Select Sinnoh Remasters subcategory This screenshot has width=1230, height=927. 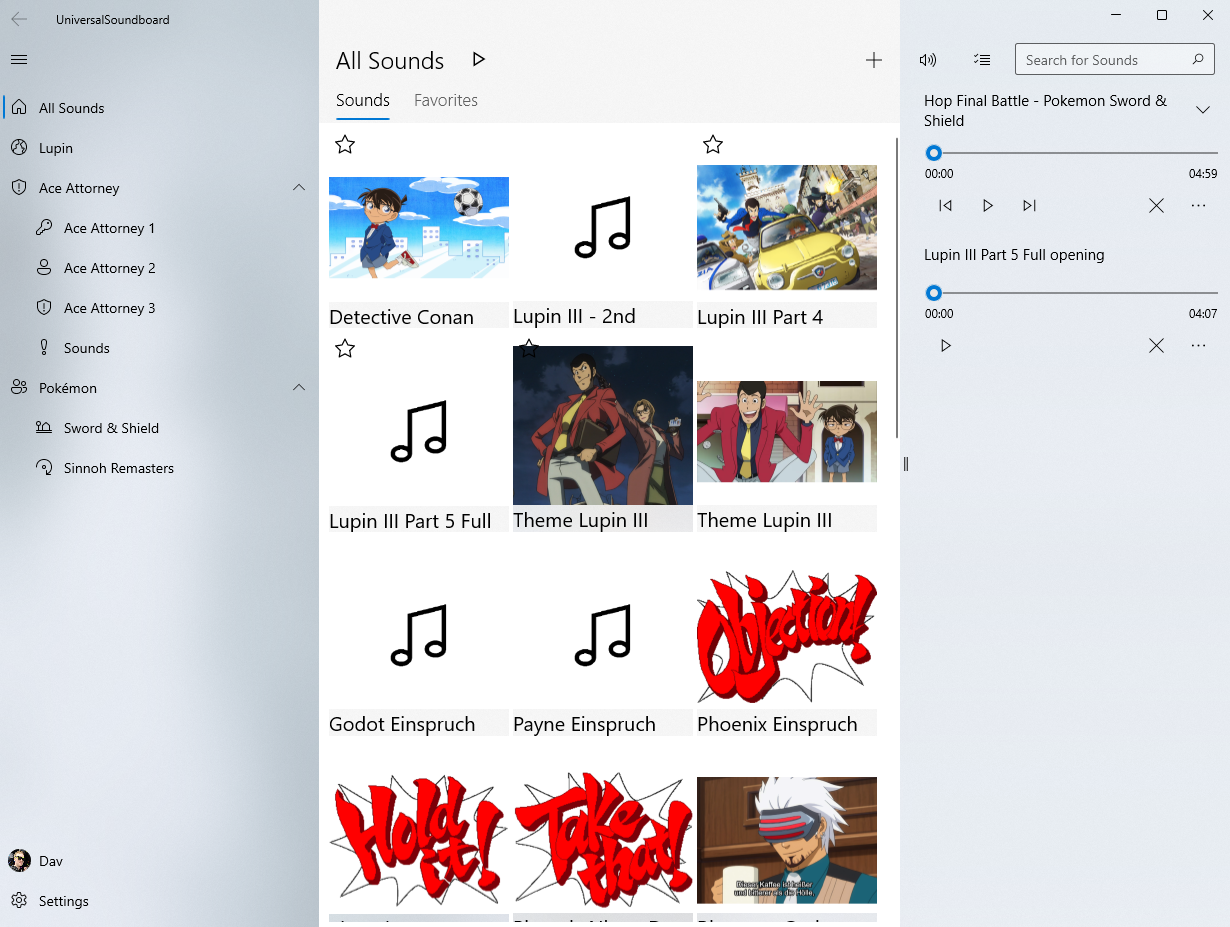click(160, 468)
